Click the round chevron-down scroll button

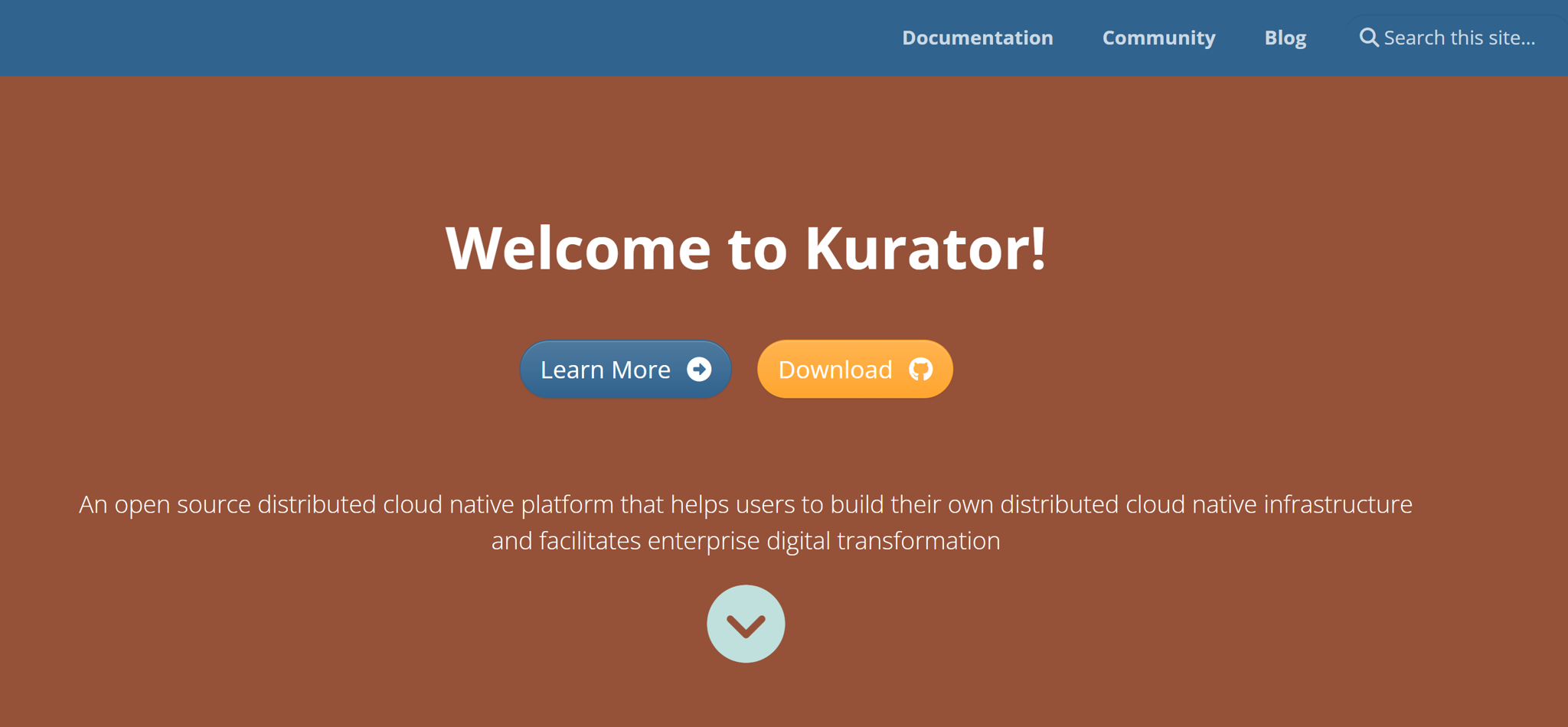pos(746,624)
